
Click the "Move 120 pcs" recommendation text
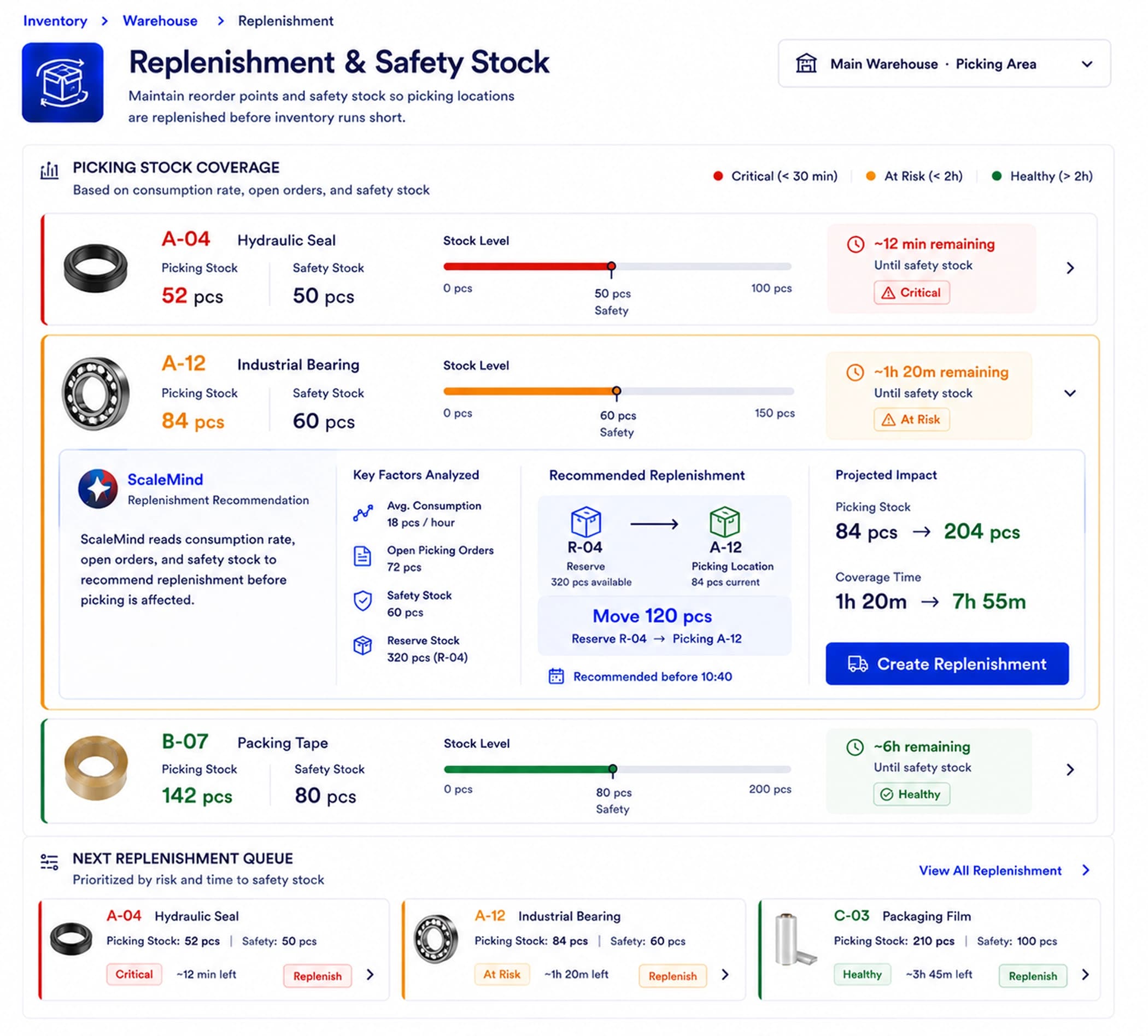coord(652,616)
